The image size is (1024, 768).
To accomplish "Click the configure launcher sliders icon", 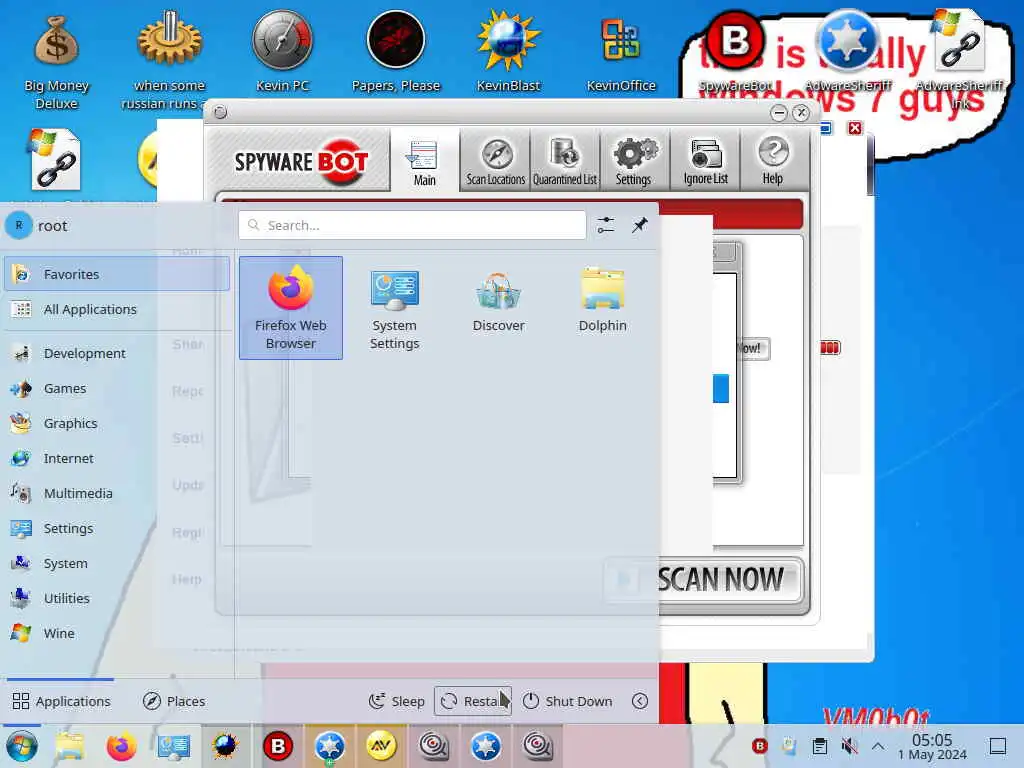I will [605, 225].
